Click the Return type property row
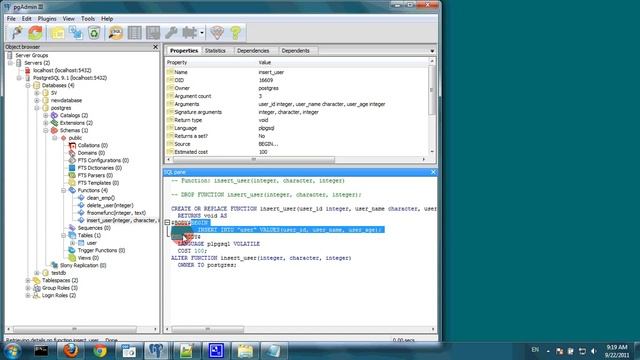This screenshot has width=640, height=360. click(297, 120)
